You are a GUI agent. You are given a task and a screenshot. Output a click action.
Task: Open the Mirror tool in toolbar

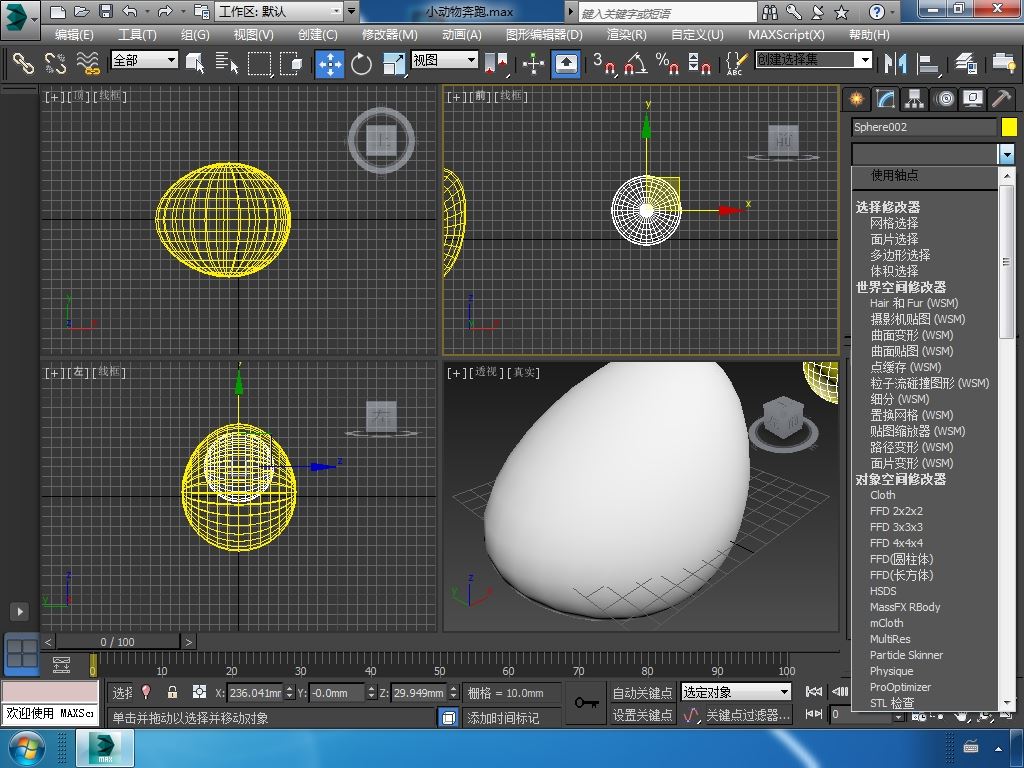point(893,63)
